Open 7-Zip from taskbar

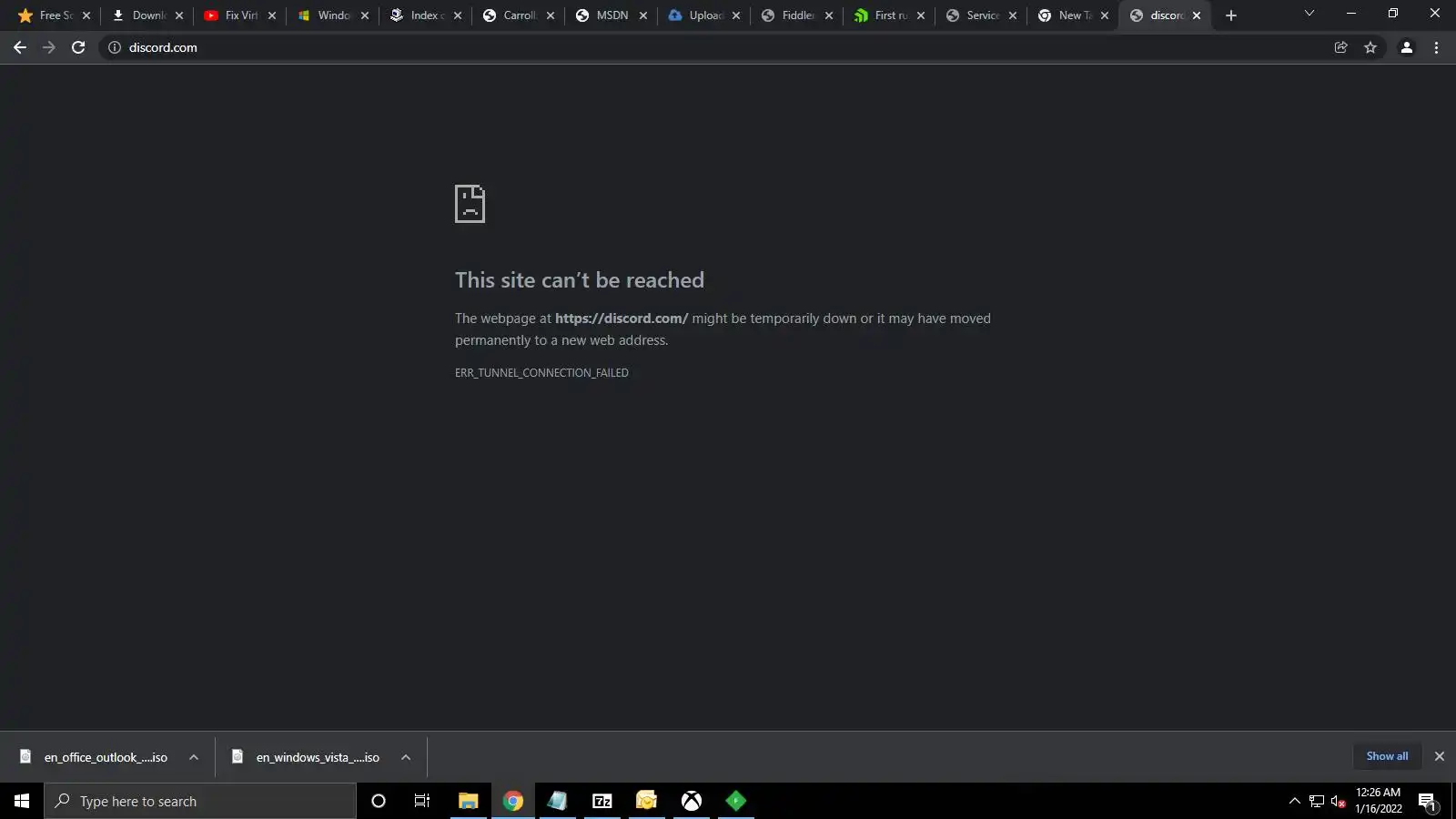pyautogui.click(x=602, y=801)
